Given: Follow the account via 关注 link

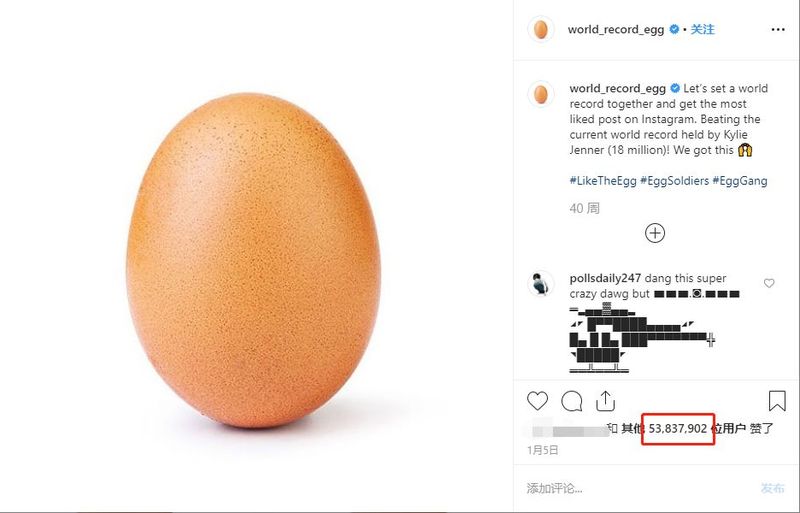Looking at the screenshot, I should [x=703, y=29].
